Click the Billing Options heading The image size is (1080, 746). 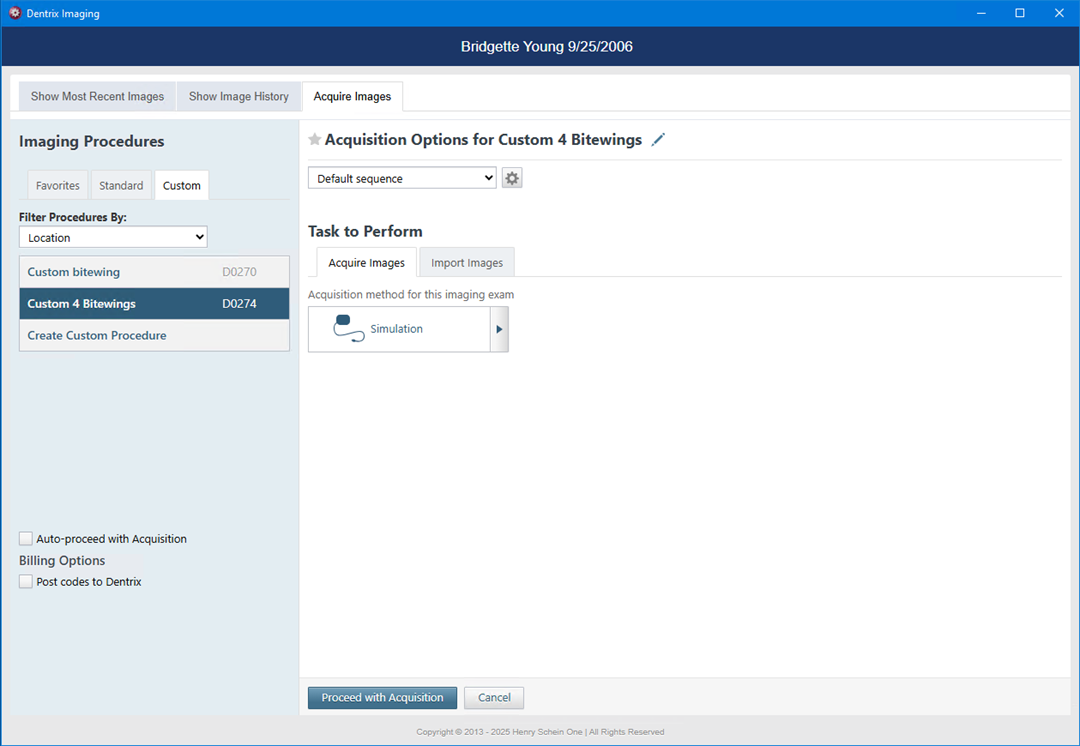pyautogui.click(x=62, y=561)
